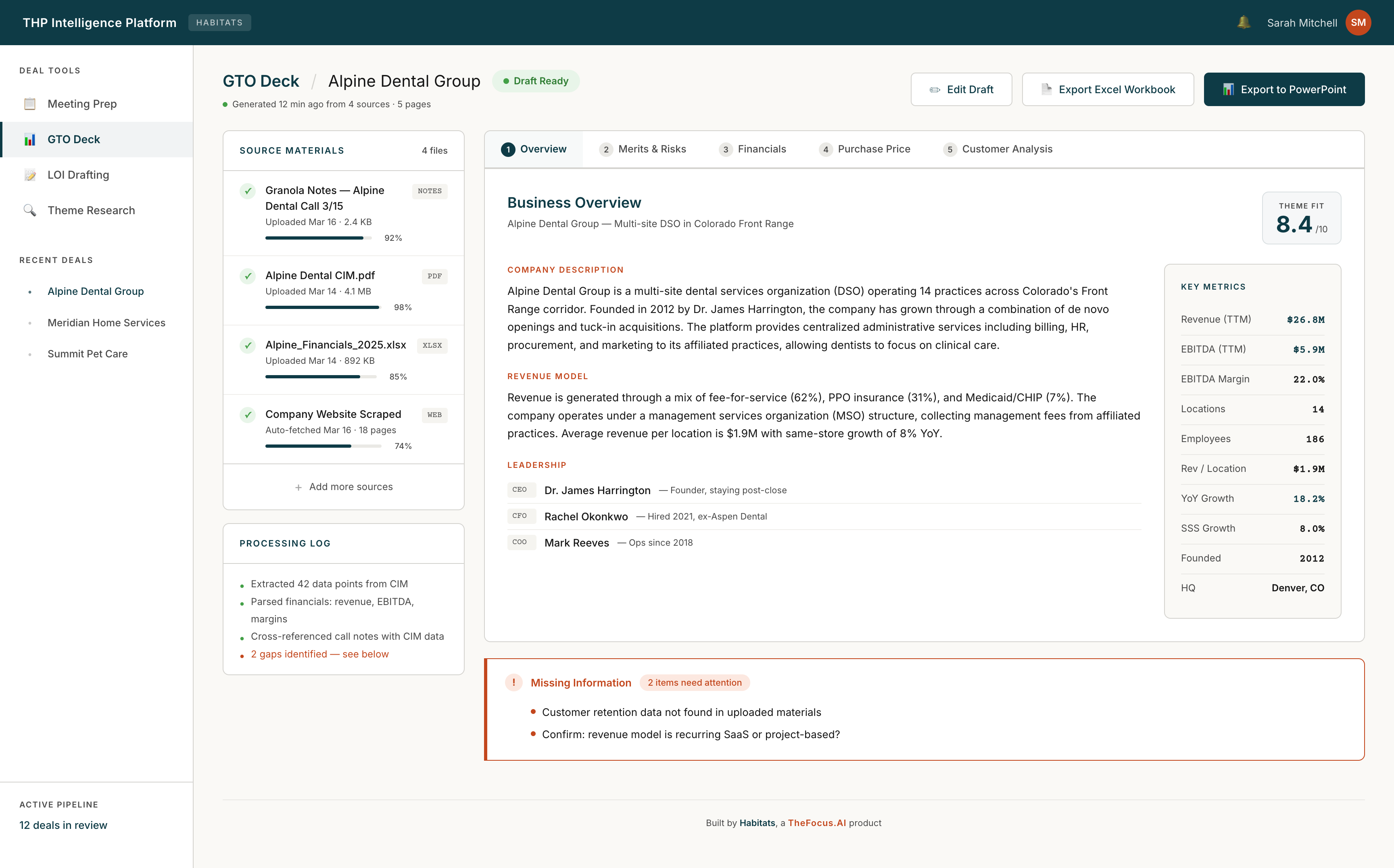The height and width of the screenshot is (868, 1394).
Task: Switch to the Purchase Price tab
Action: click(865, 149)
